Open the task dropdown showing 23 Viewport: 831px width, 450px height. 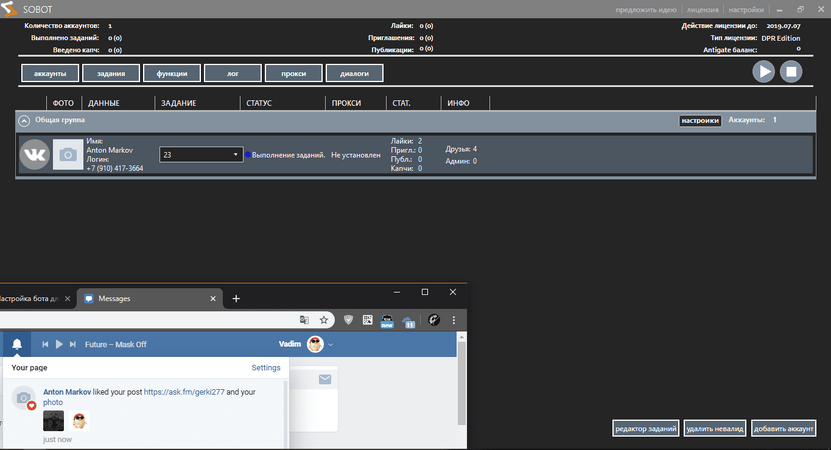coord(201,155)
